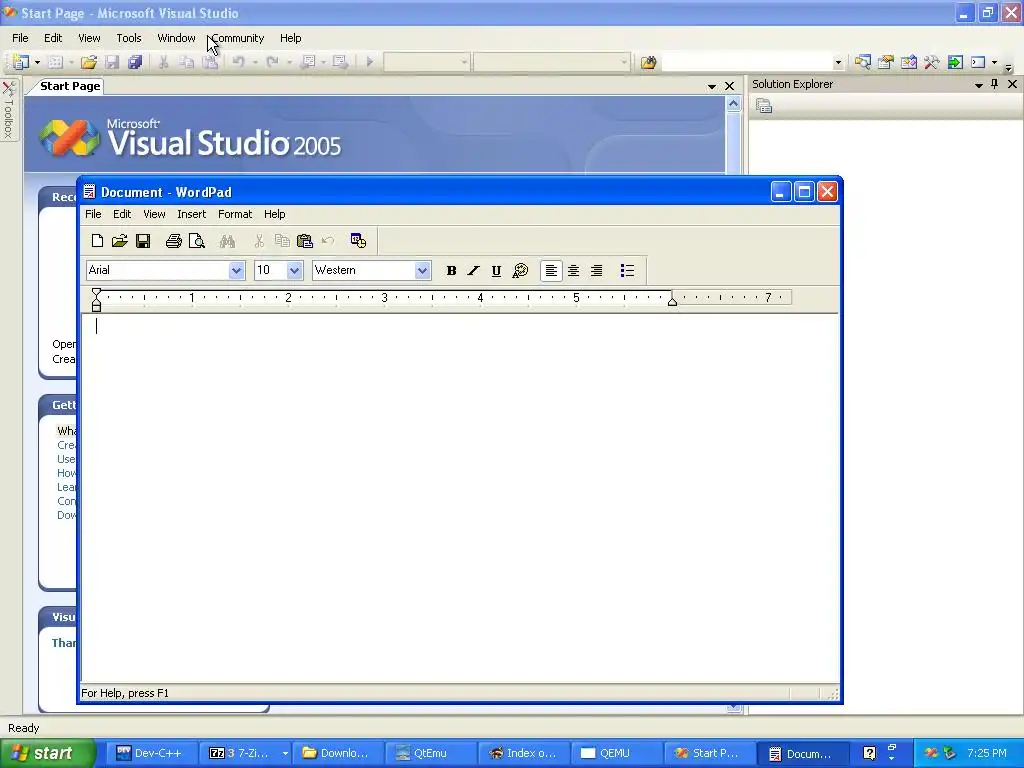This screenshot has width=1024, height=768.
Task: Click the Start Page toolbar icon
Action: click(955, 62)
